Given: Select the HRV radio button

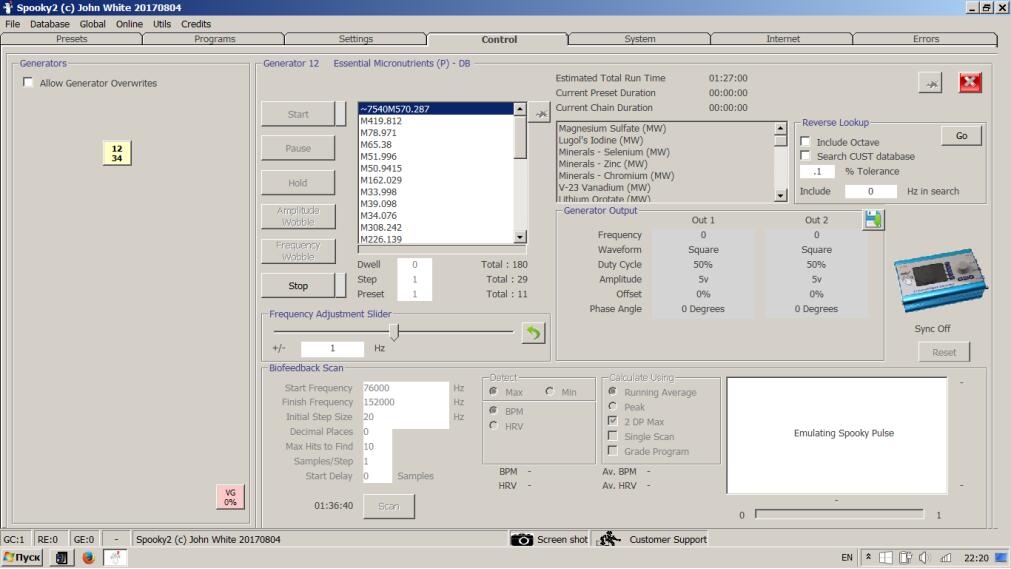Looking at the screenshot, I should (494, 426).
